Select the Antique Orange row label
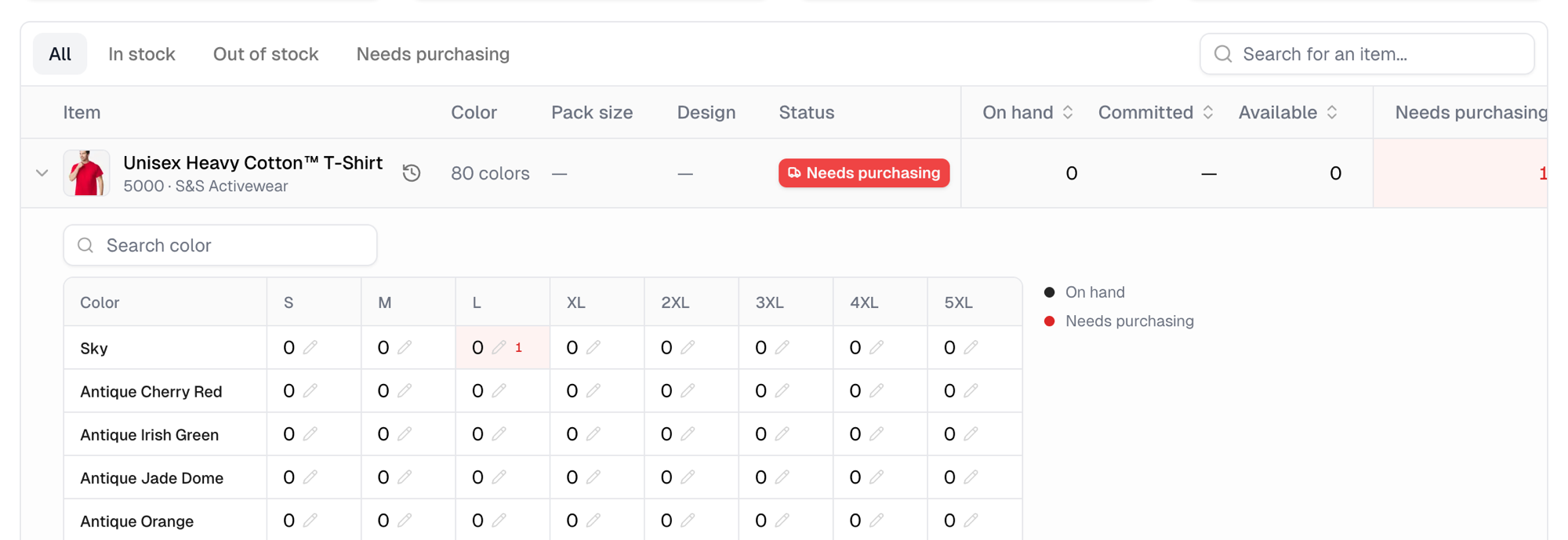1568x540 pixels. coord(136,520)
